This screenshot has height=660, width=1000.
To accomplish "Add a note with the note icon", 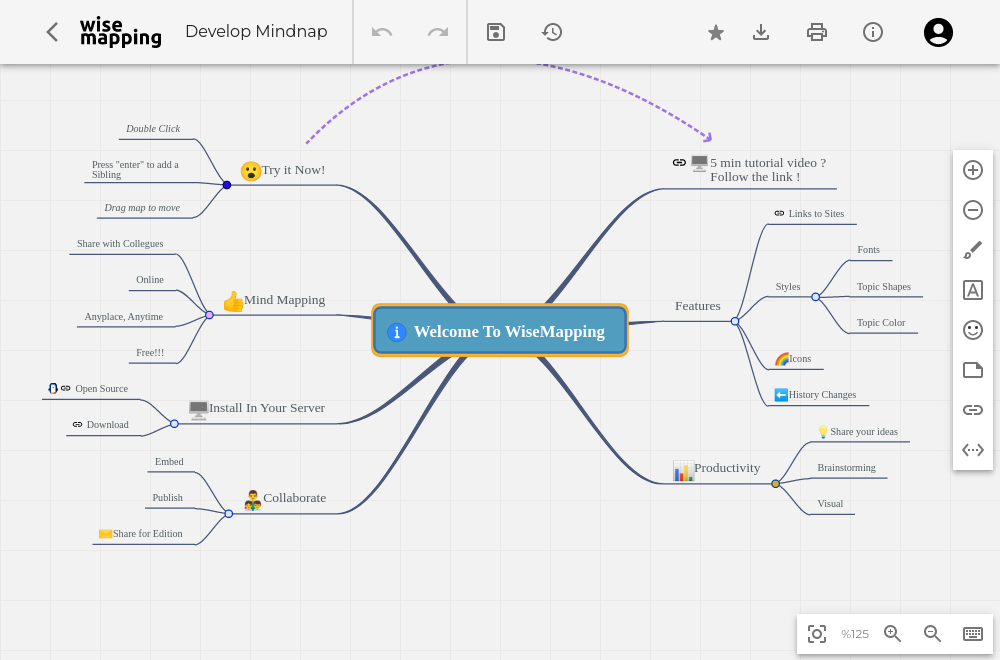I will point(973,370).
